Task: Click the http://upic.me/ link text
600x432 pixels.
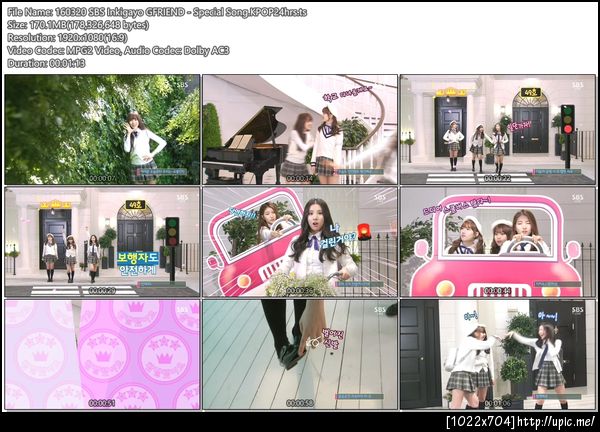Action: [556, 421]
